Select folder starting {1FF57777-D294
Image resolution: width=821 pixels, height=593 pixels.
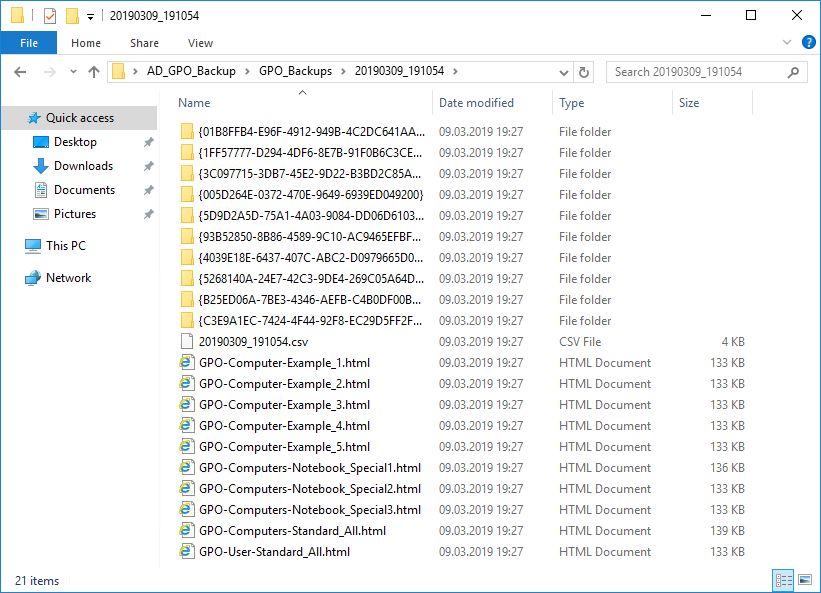[310, 153]
